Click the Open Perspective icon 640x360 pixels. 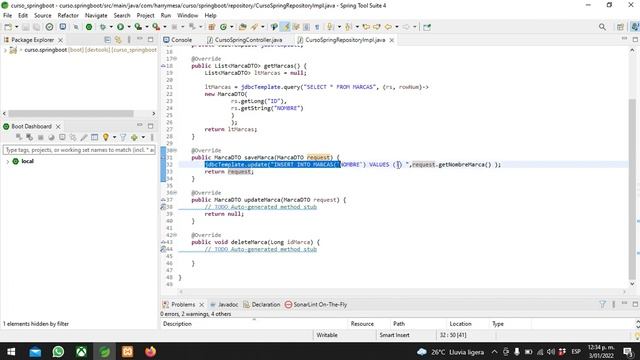click(620, 27)
